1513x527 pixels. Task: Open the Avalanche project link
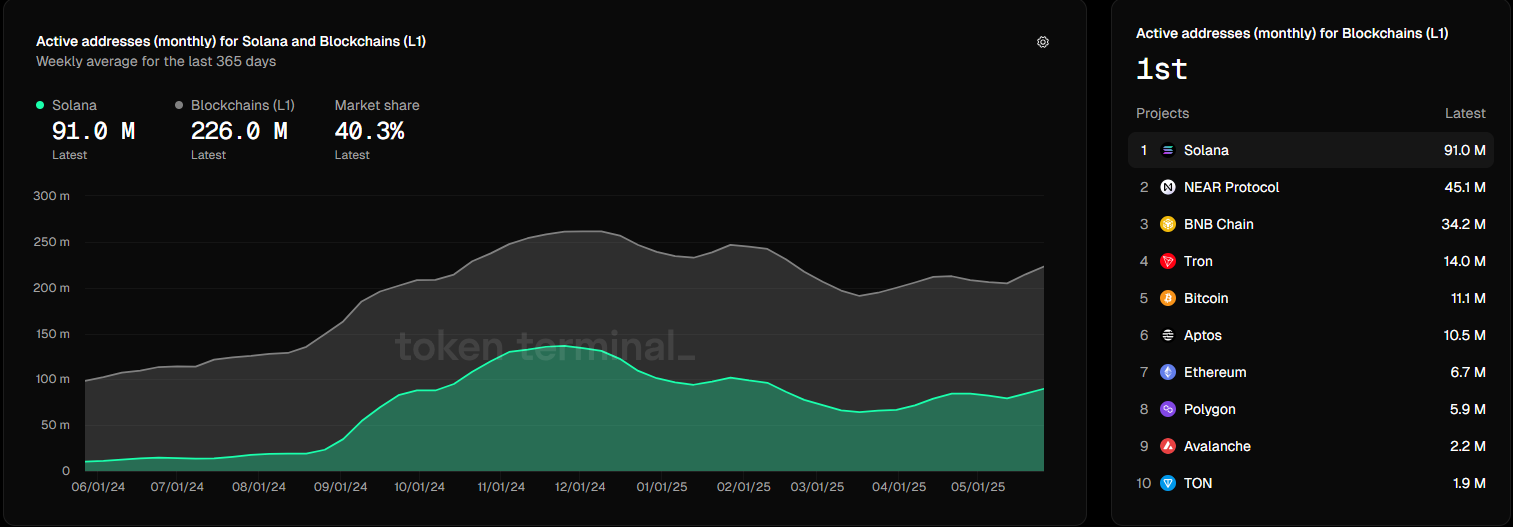point(1217,446)
